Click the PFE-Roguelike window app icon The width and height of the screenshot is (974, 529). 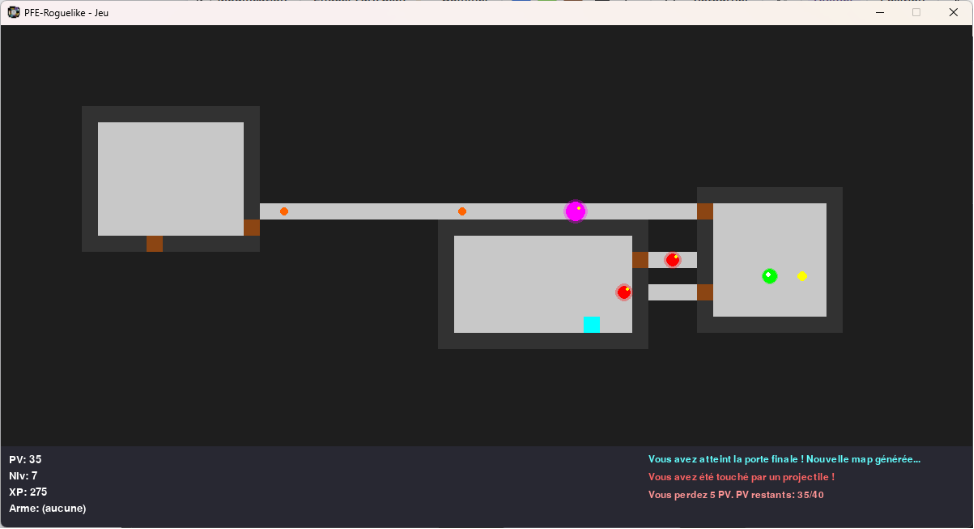[13, 12]
